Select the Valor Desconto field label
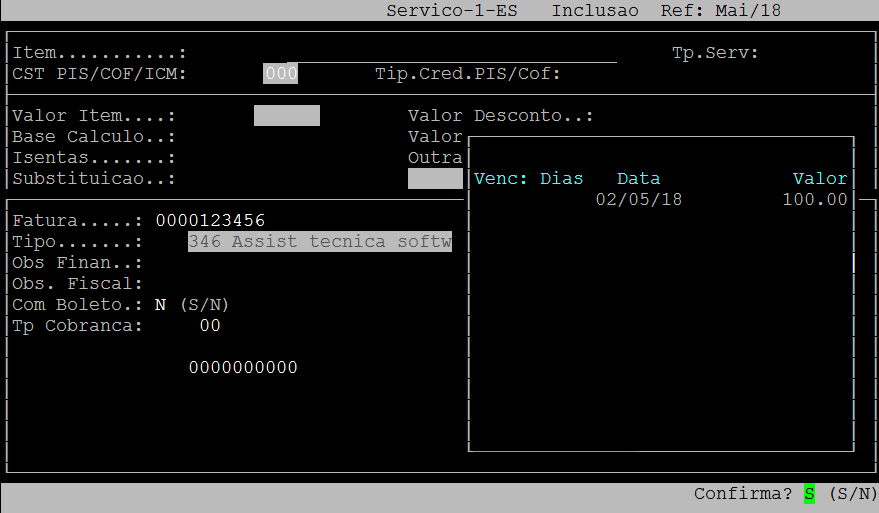 tap(500, 116)
